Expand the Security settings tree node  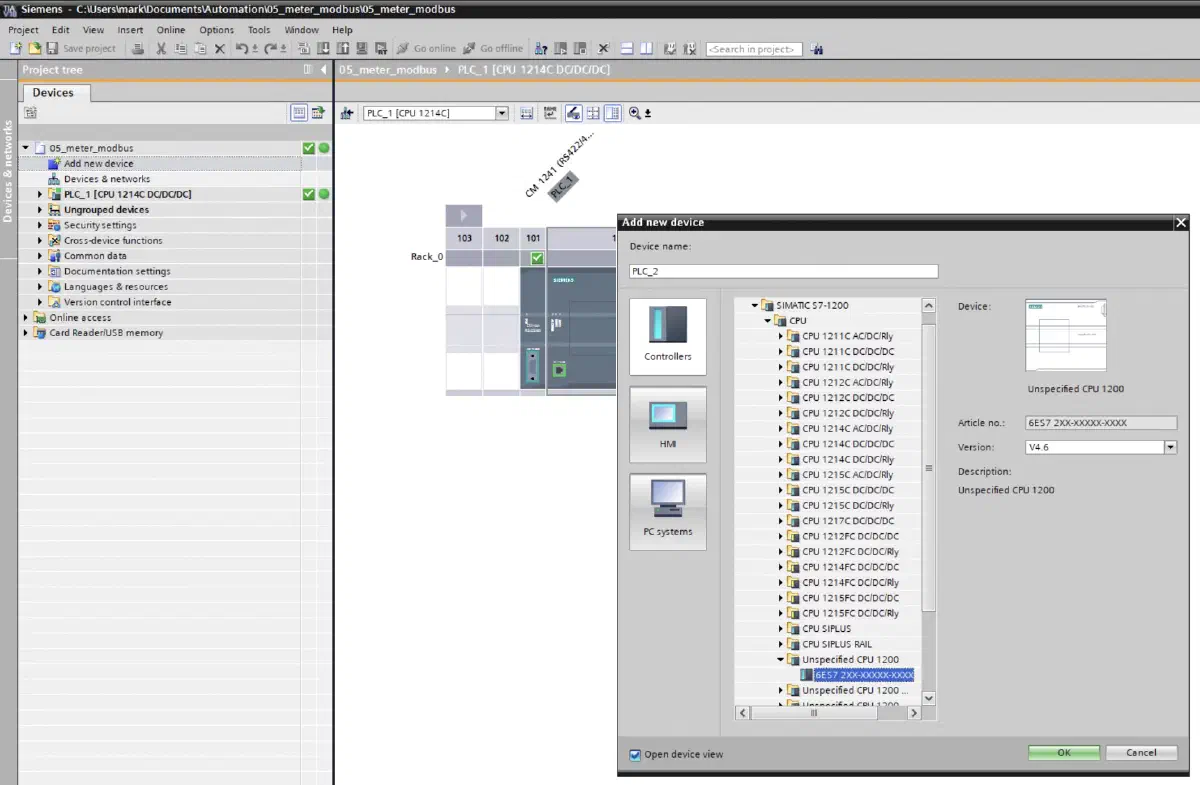tap(41, 225)
